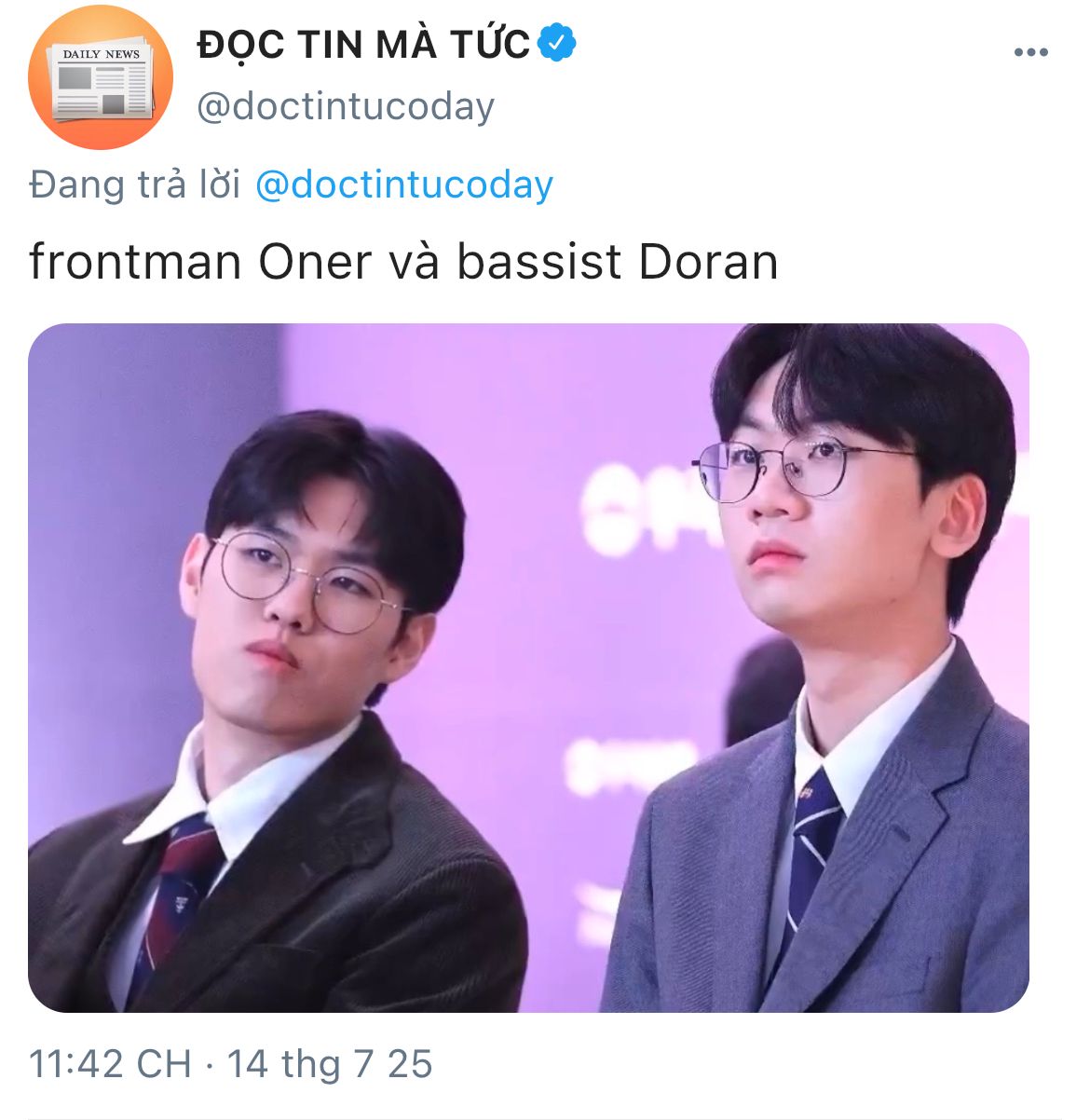Click the red-striped tie on the left man
Image resolution: width=1090 pixels, height=1120 pixels.
pos(182,895)
